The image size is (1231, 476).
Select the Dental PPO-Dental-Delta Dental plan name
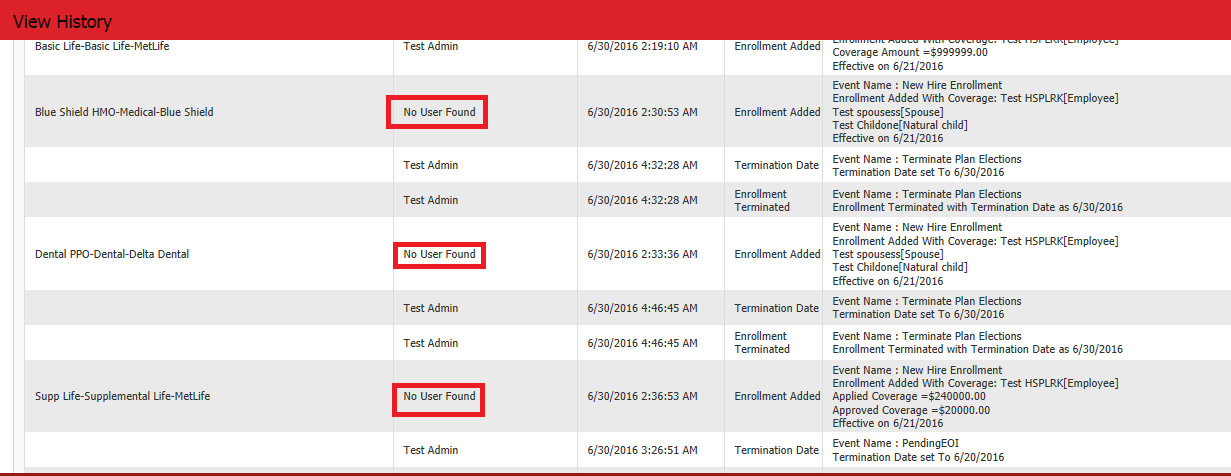[x=112, y=254]
